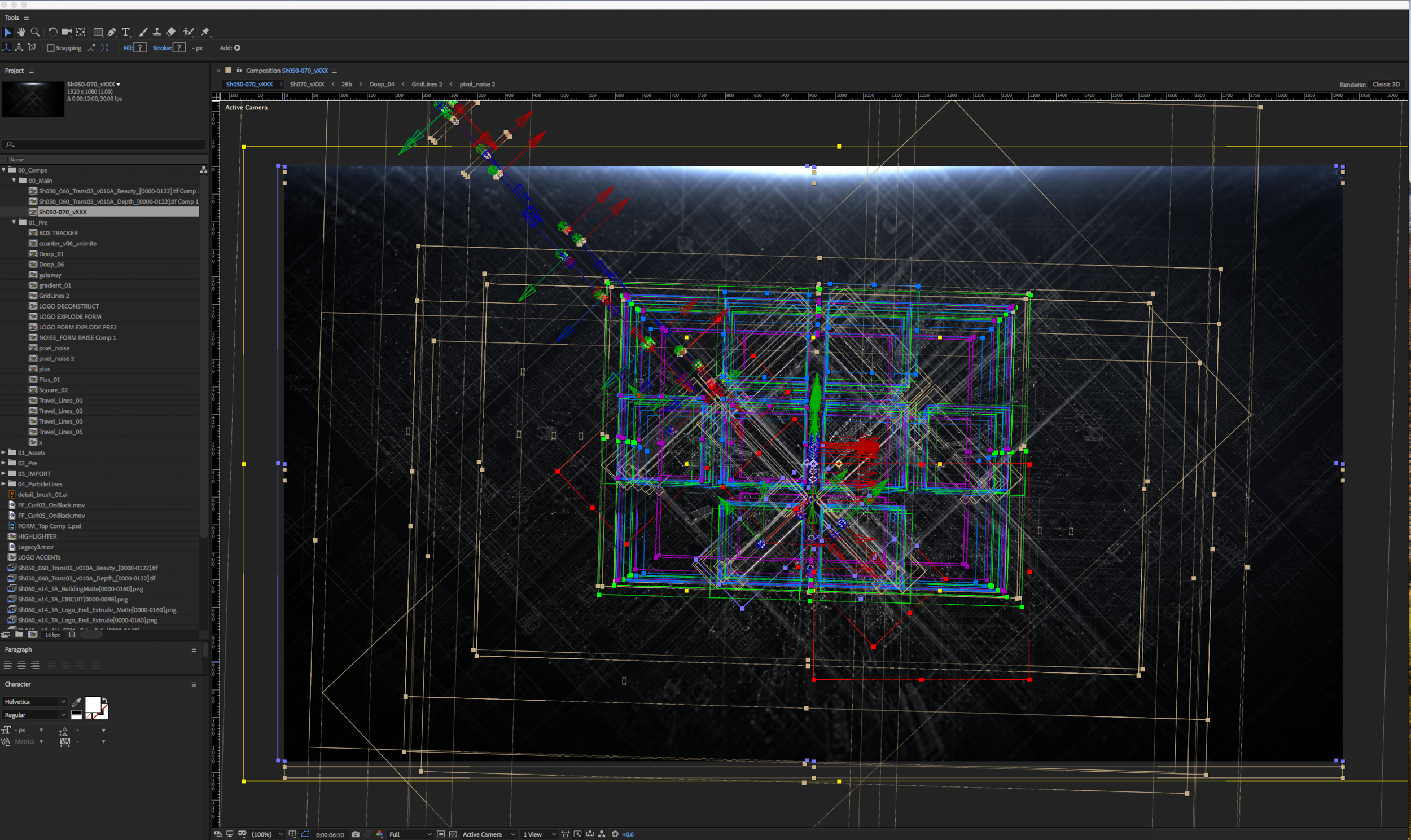Open the Tools panel menu
Screen dimensions: 1411x840
point(26,17)
